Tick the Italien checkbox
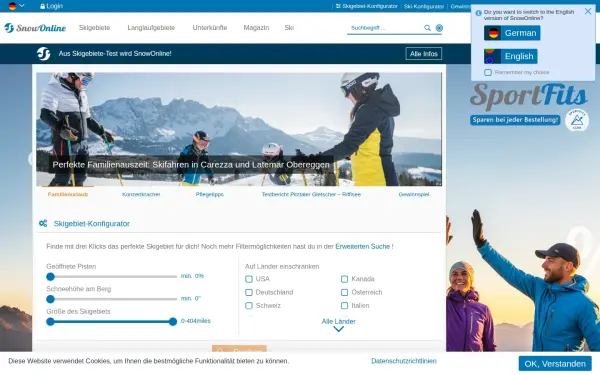This screenshot has width=600, height=375. [344, 305]
